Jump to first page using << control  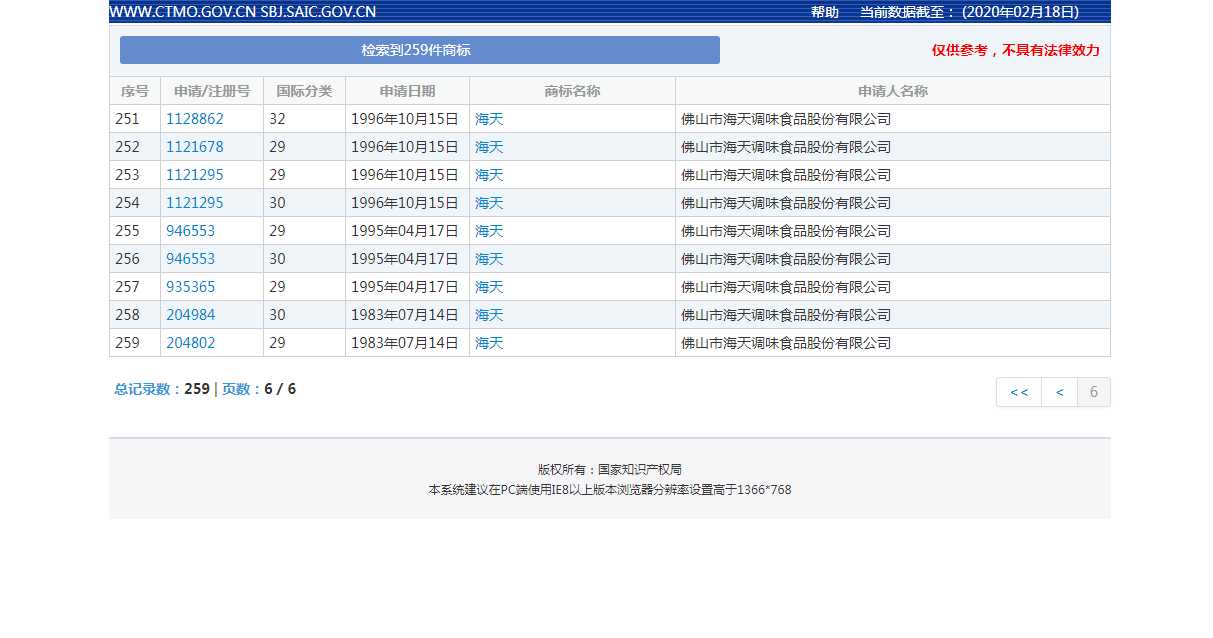tap(1018, 392)
